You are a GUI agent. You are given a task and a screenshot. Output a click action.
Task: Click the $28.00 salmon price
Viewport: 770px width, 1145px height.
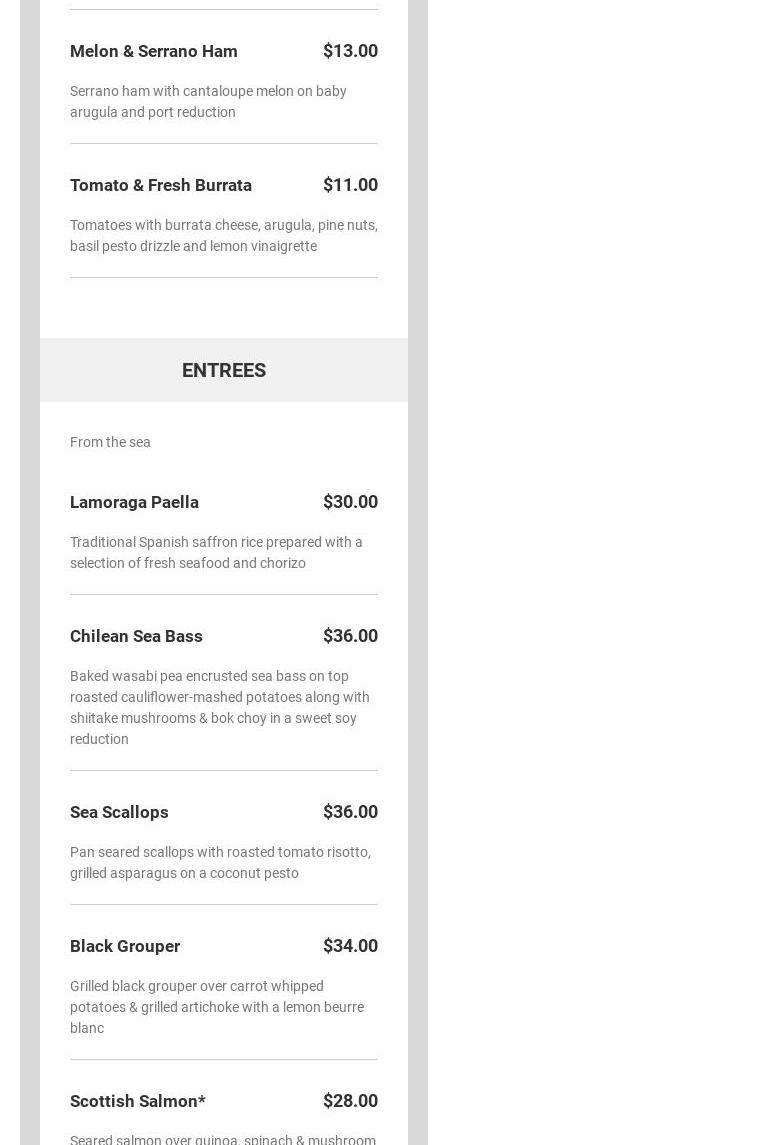click(350, 1101)
